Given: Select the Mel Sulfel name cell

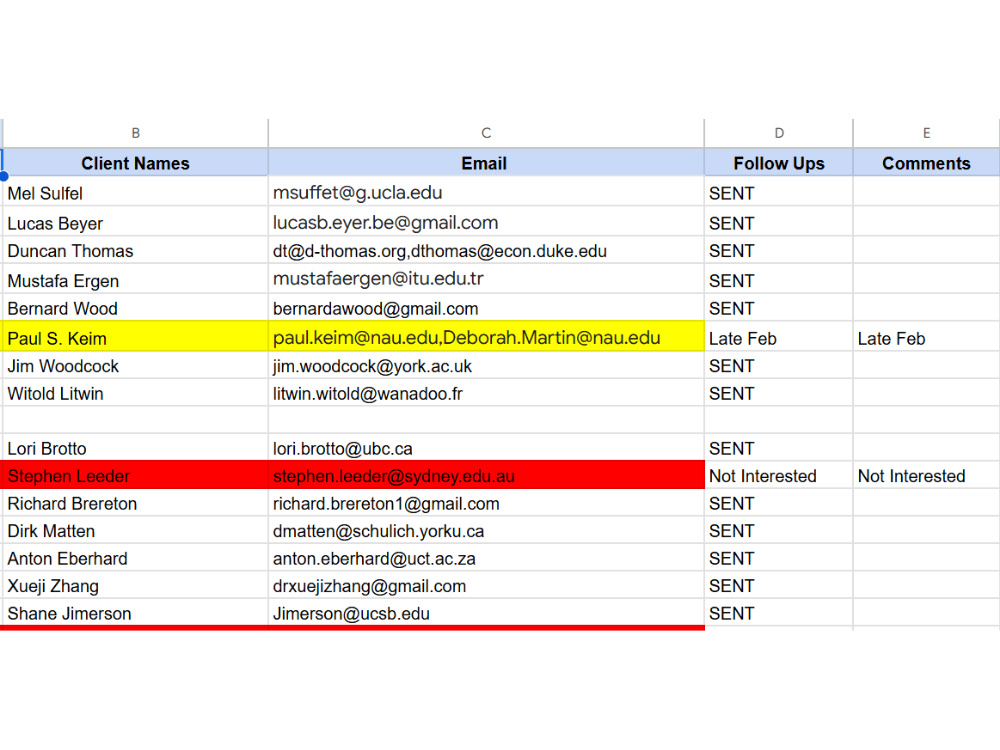Looking at the screenshot, I should click(x=135, y=191).
